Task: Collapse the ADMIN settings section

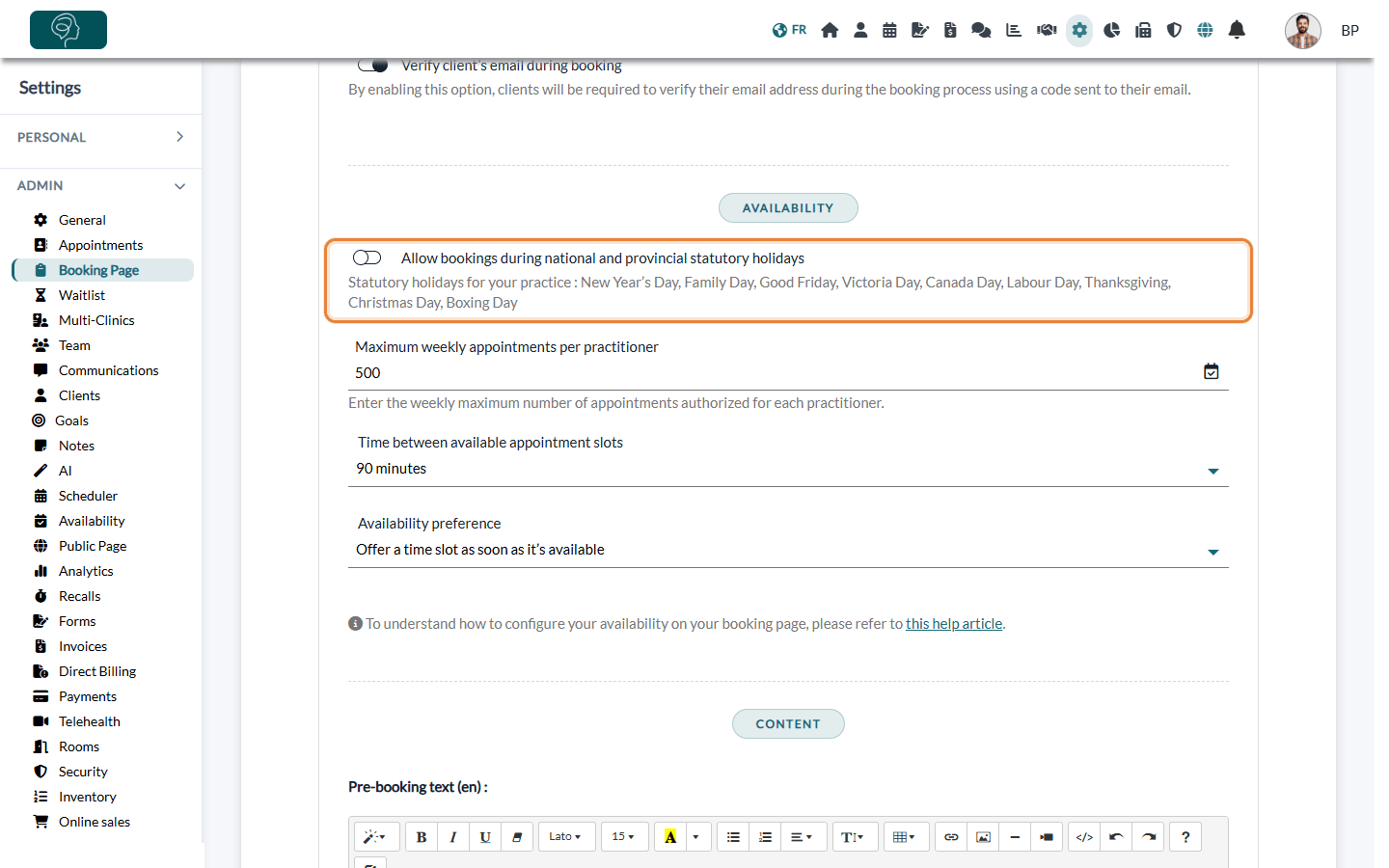Action: [x=100, y=185]
